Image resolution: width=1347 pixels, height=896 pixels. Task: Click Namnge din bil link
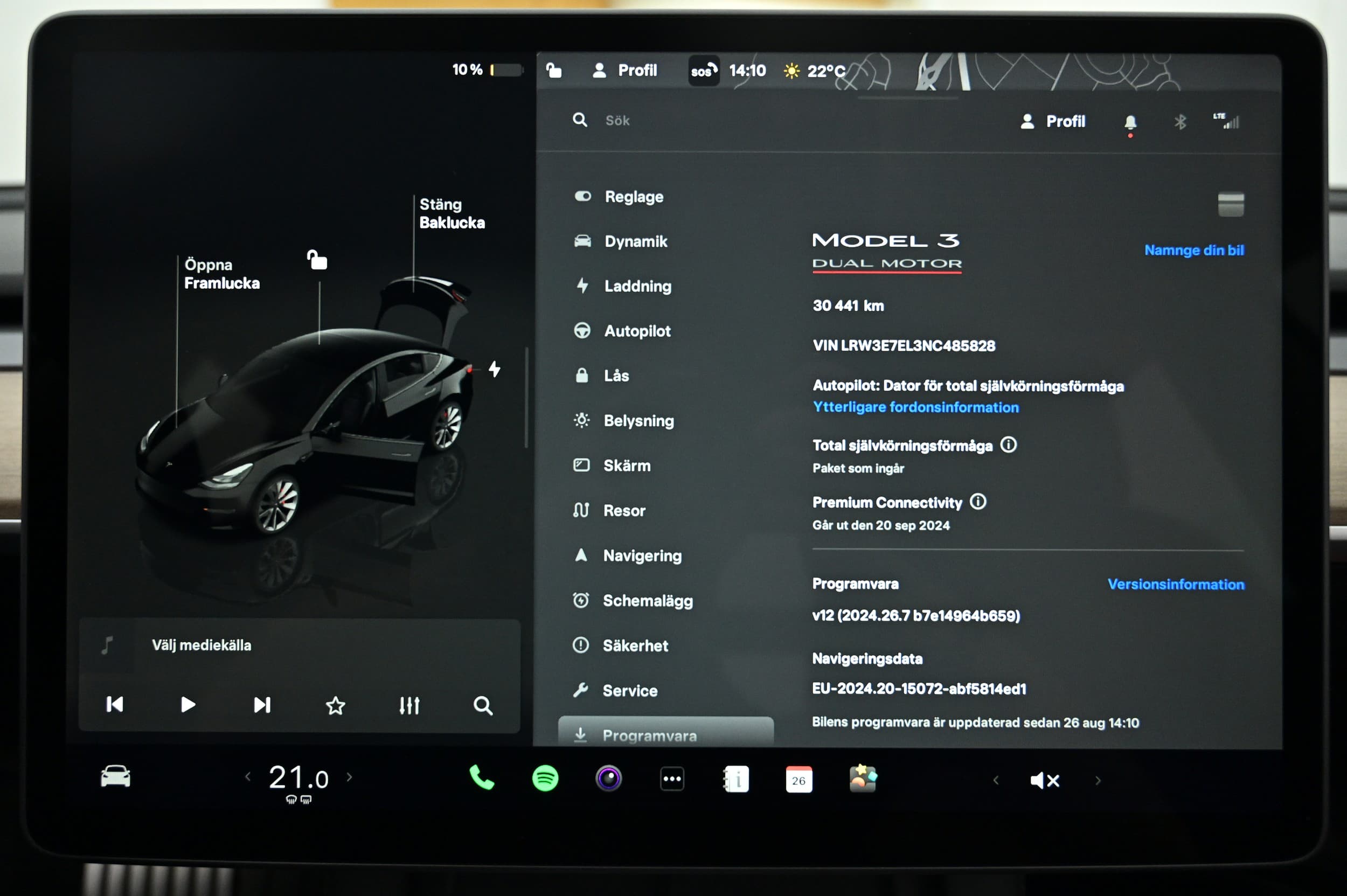point(1194,251)
